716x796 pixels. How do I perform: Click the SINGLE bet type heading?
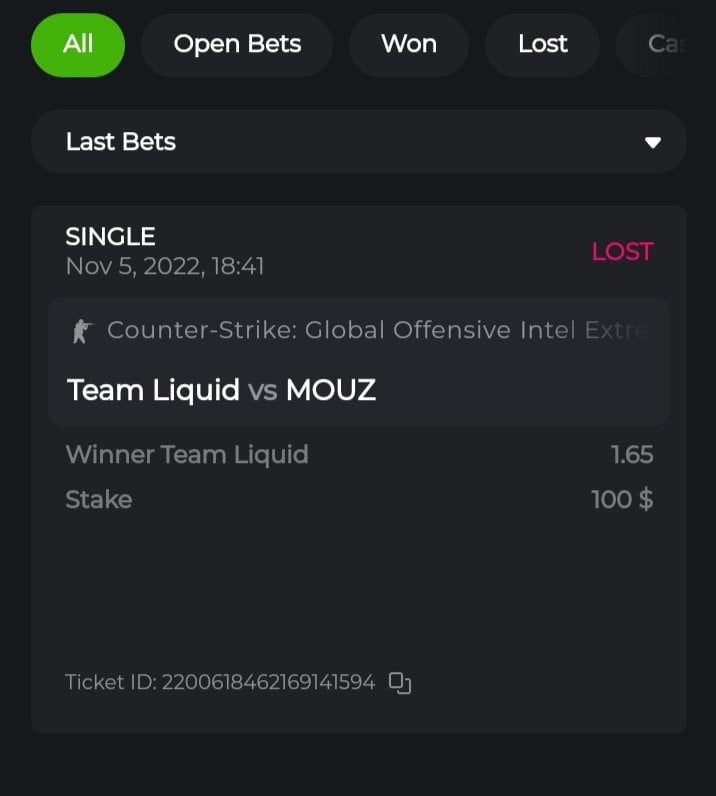tap(110, 237)
